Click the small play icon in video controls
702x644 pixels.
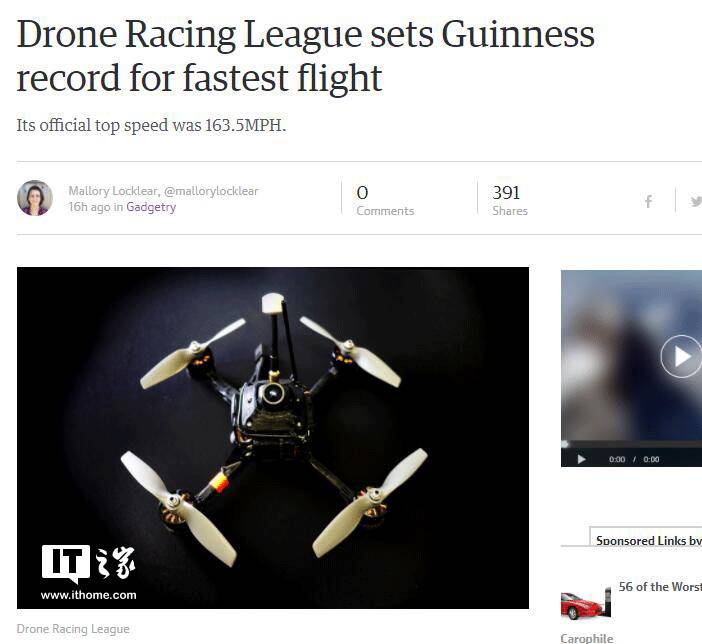(581, 459)
